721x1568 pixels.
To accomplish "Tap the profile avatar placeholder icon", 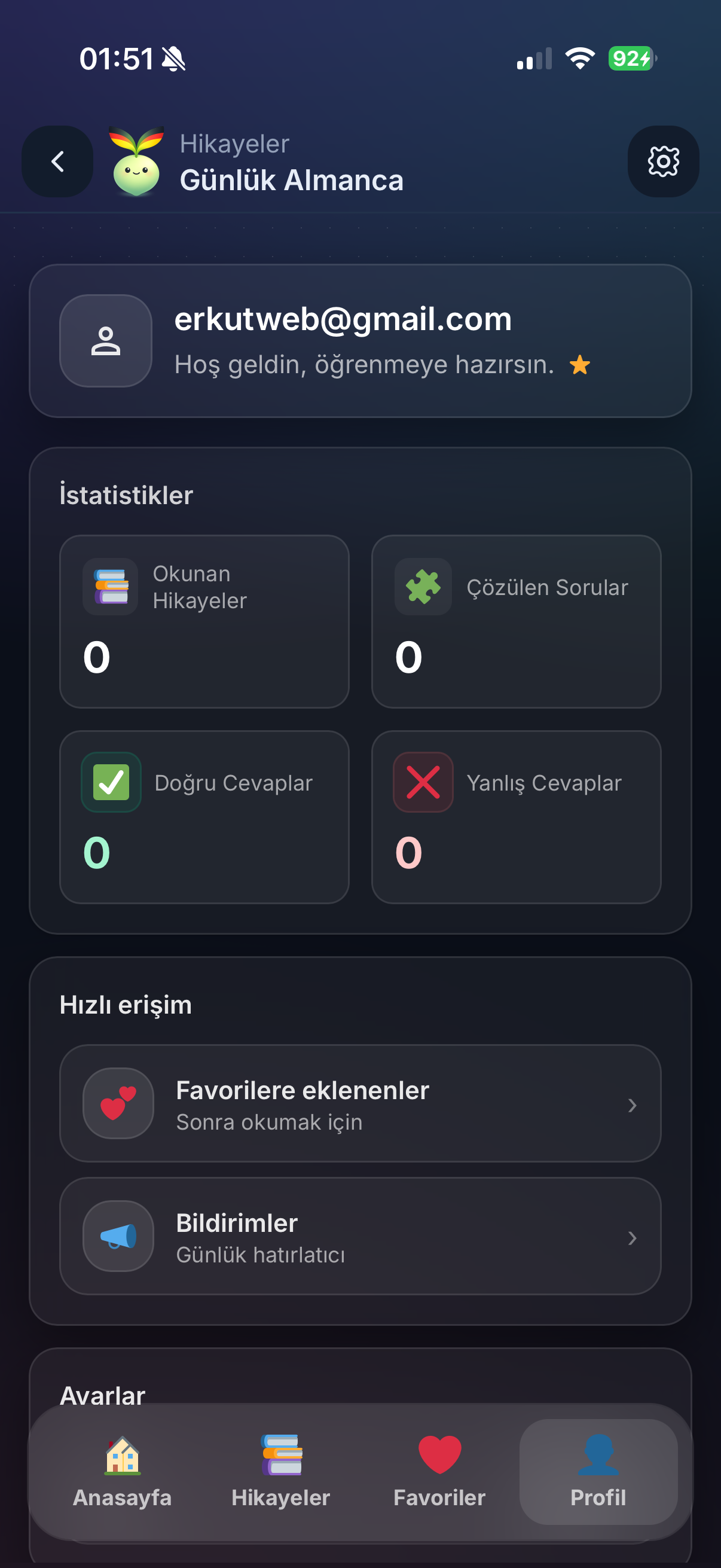I will pos(106,341).
